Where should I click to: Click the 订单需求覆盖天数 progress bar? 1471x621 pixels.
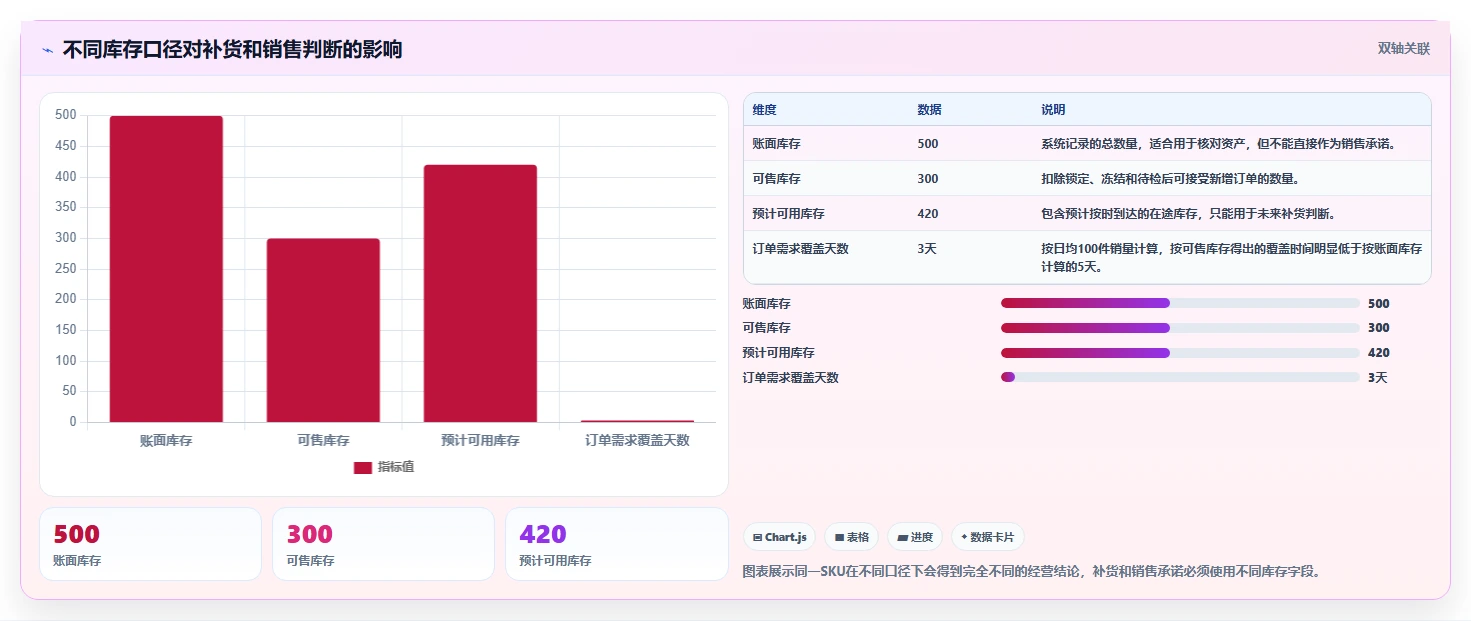[1180, 377]
